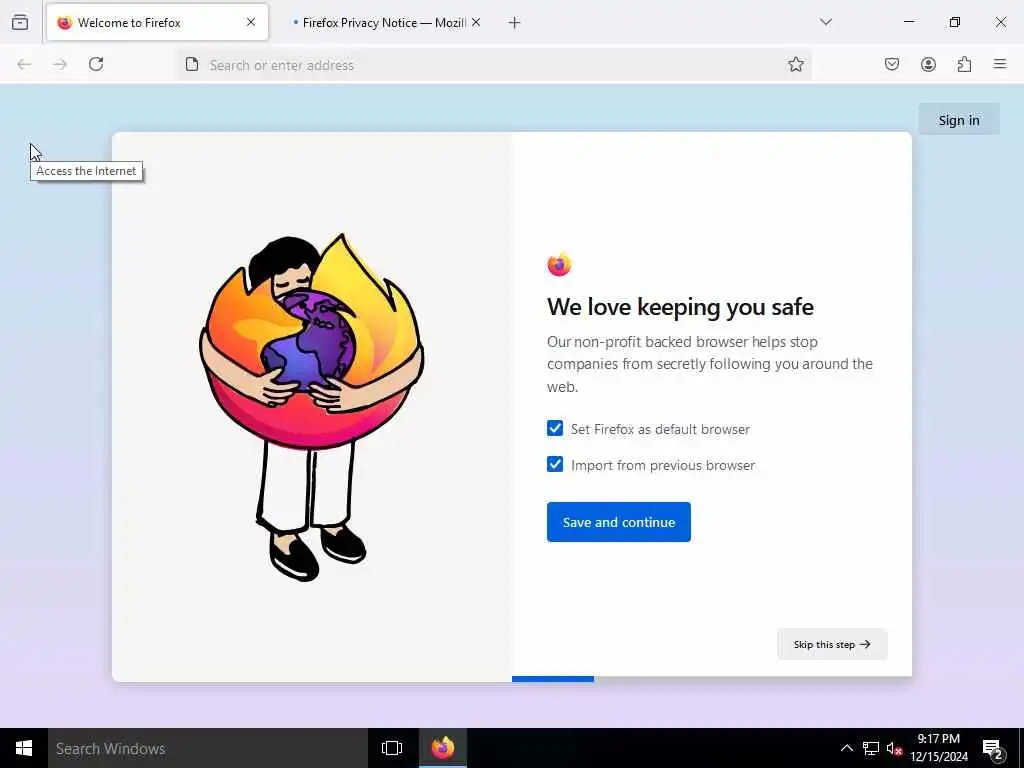The width and height of the screenshot is (1024, 768).
Task: Bookmark this page with the star
Action: click(795, 64)
